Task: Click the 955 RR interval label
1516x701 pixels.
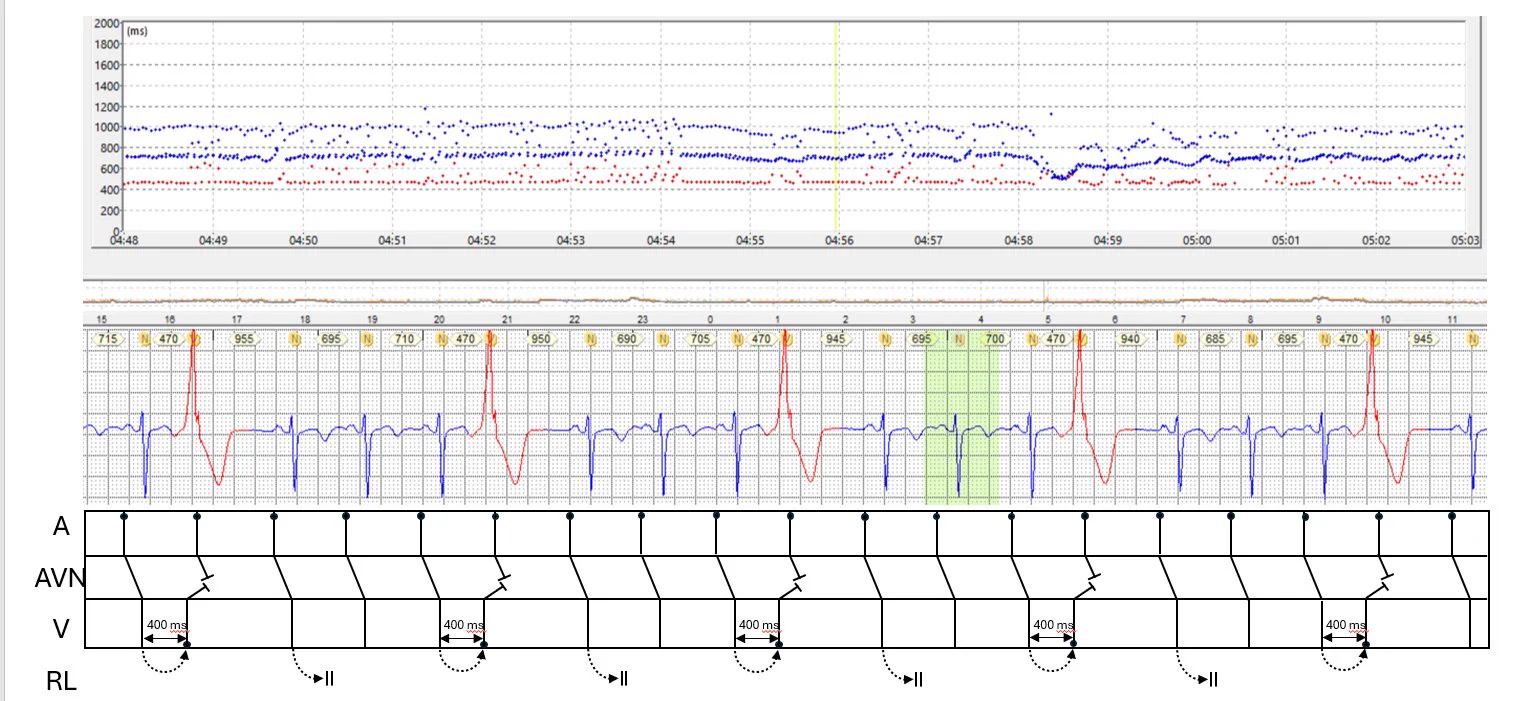Action: (x=244, y=339)
